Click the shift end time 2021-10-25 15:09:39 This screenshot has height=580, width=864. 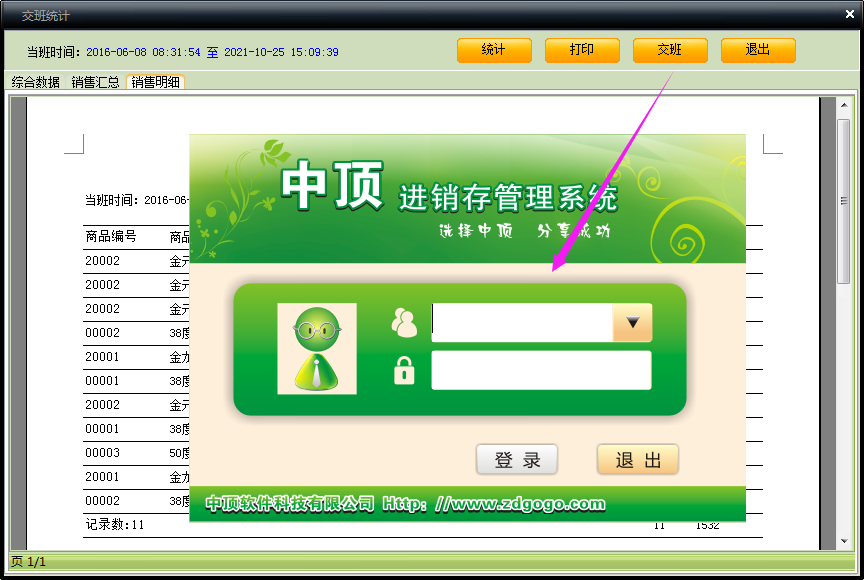click(x=281, y=52)
